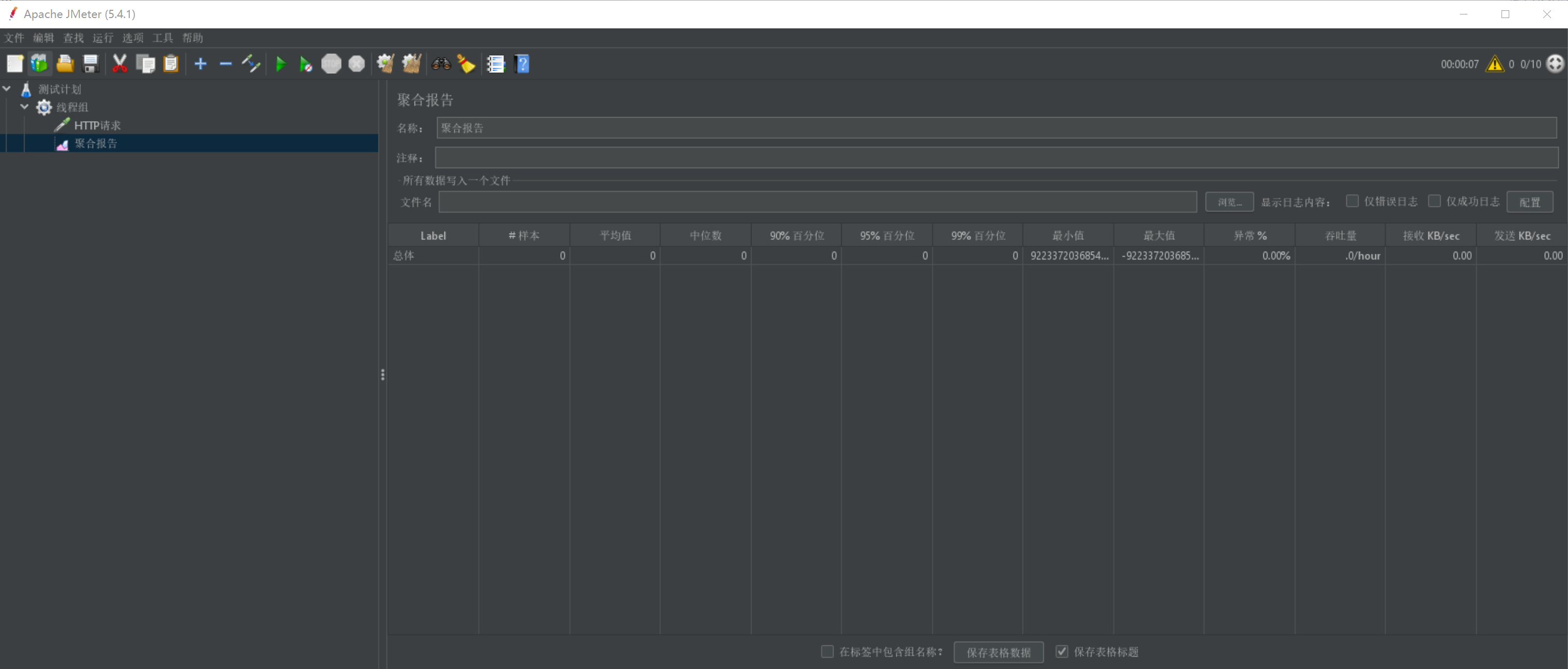
Task: Click the 吞吐量 column header
Action: tap(1340, 235)
